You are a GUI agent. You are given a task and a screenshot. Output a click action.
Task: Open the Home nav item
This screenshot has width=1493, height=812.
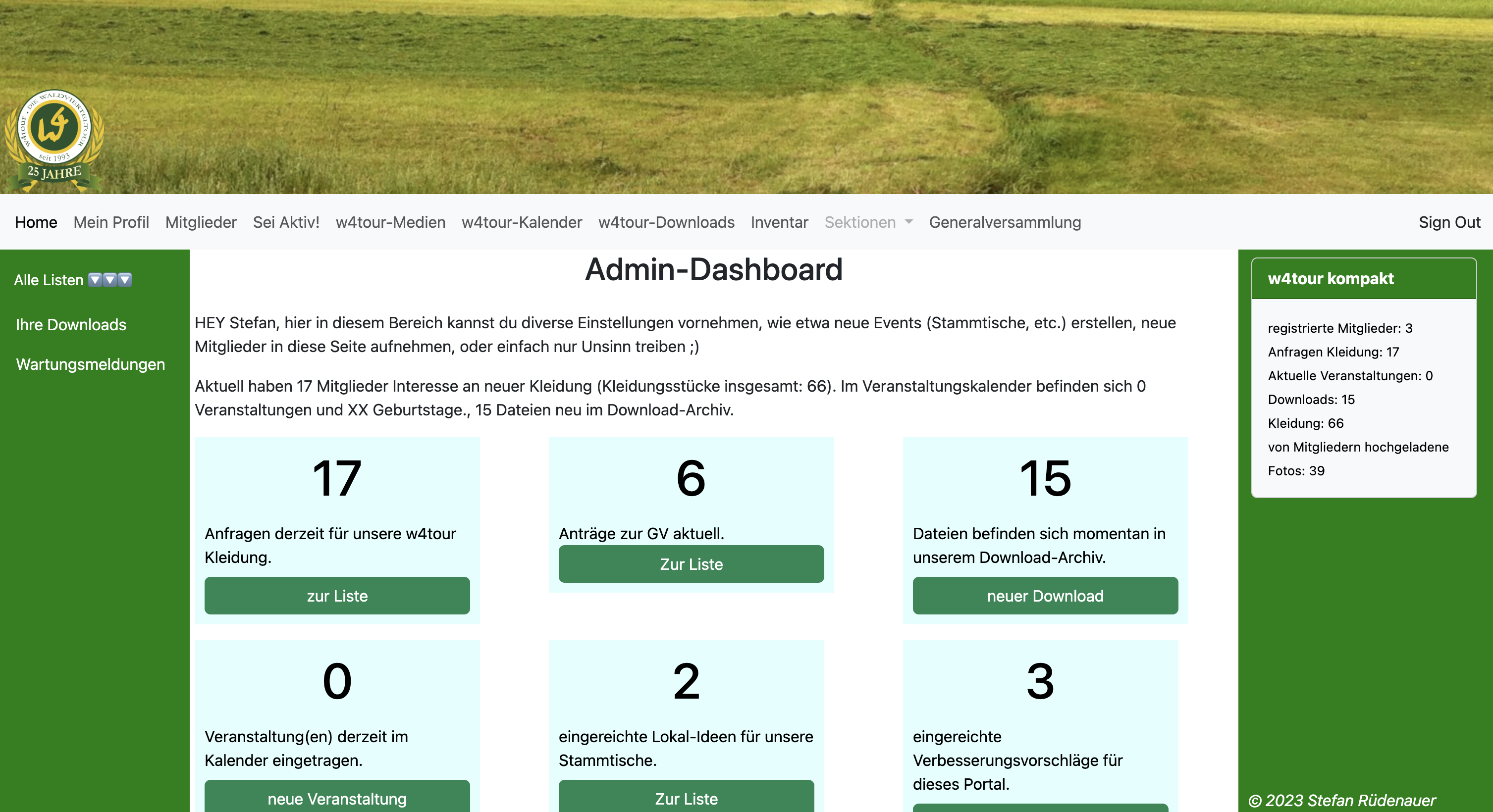pos(36,222)
